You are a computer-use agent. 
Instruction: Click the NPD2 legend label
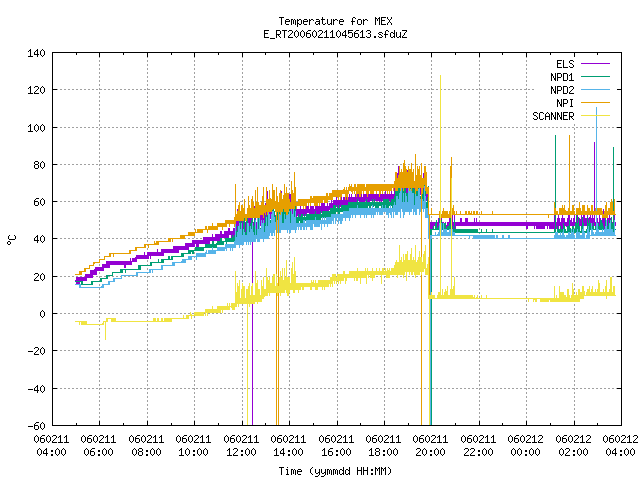[562, 90]
